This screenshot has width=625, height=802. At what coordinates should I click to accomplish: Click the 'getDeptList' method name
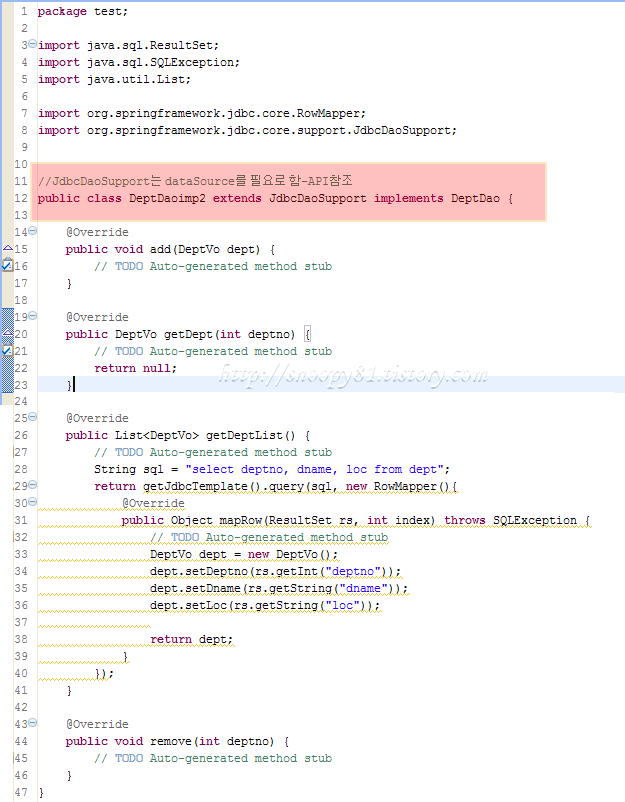click(x=244, y=435)
